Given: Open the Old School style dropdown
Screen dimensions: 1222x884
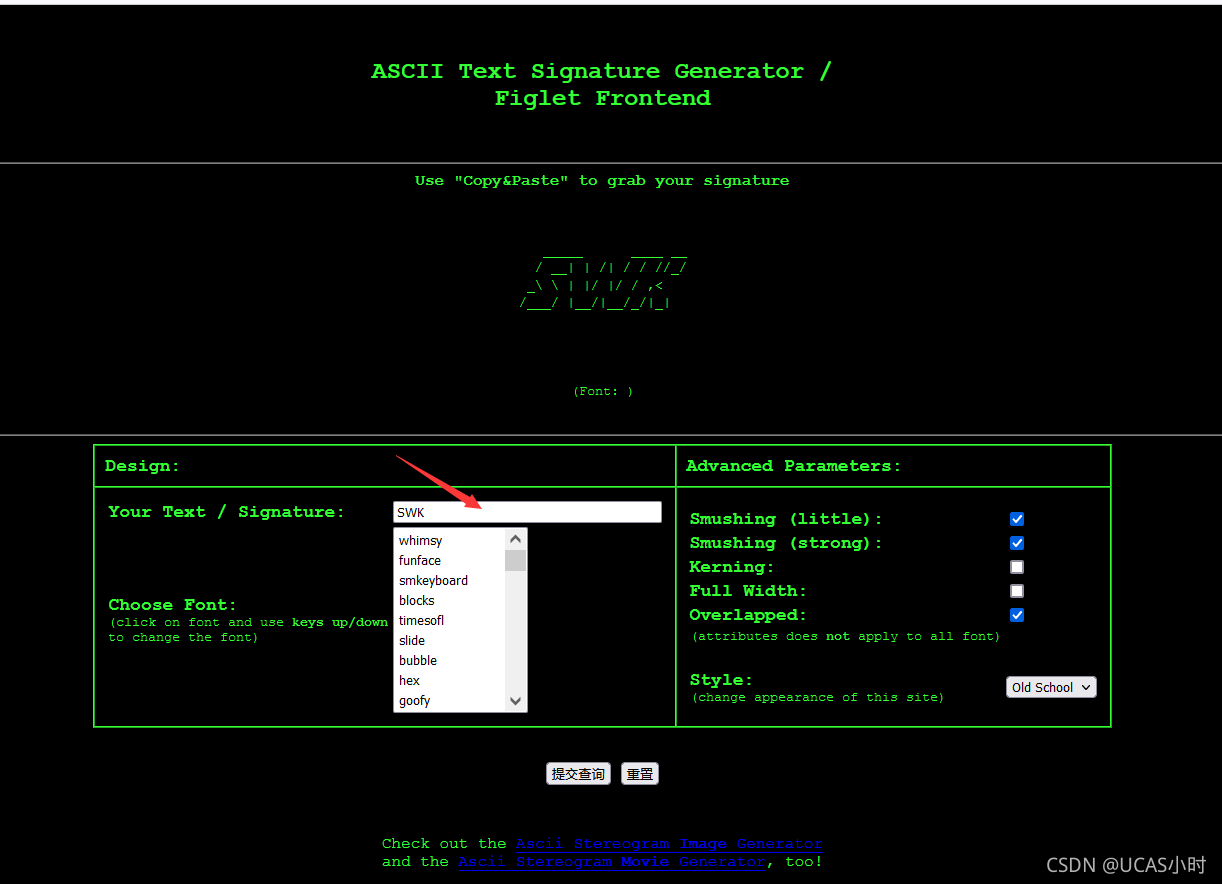Looking at the screenshot, I should tap(1051, 687).
